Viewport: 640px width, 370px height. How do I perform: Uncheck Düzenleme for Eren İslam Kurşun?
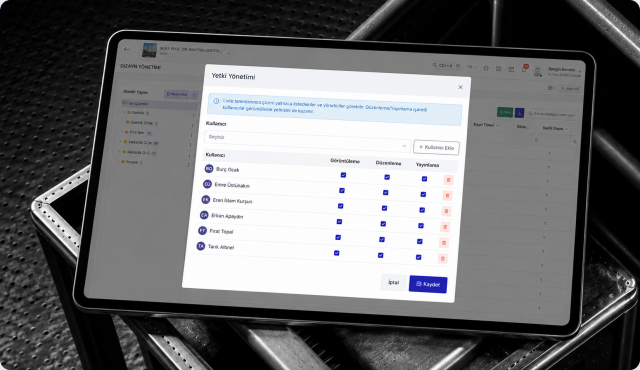tap(384, 208)
